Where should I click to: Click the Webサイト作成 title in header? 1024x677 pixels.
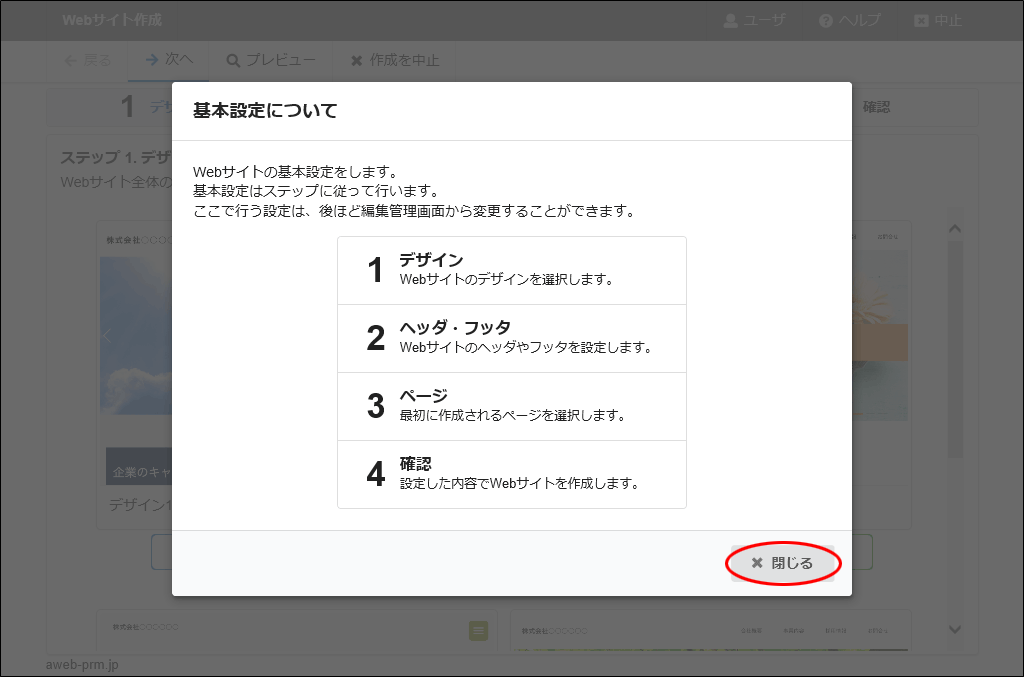coord(111,20)
